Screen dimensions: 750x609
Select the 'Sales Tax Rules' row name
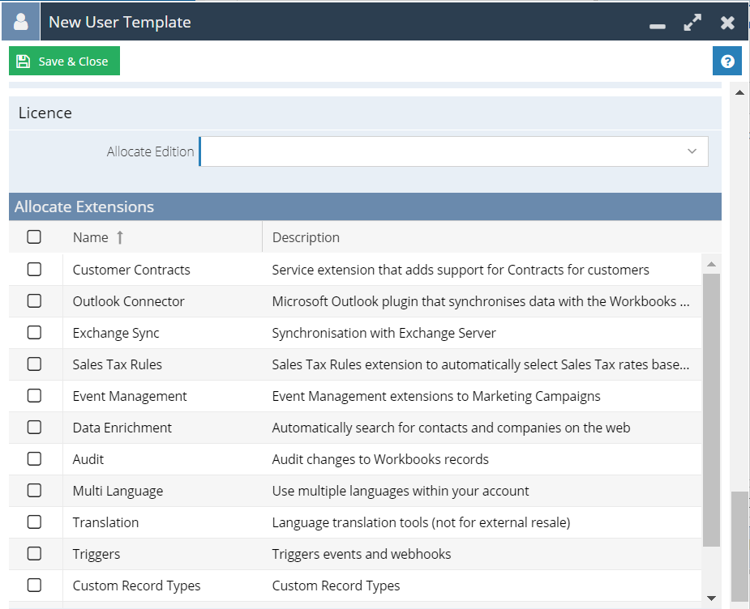(x=117, y=365)
